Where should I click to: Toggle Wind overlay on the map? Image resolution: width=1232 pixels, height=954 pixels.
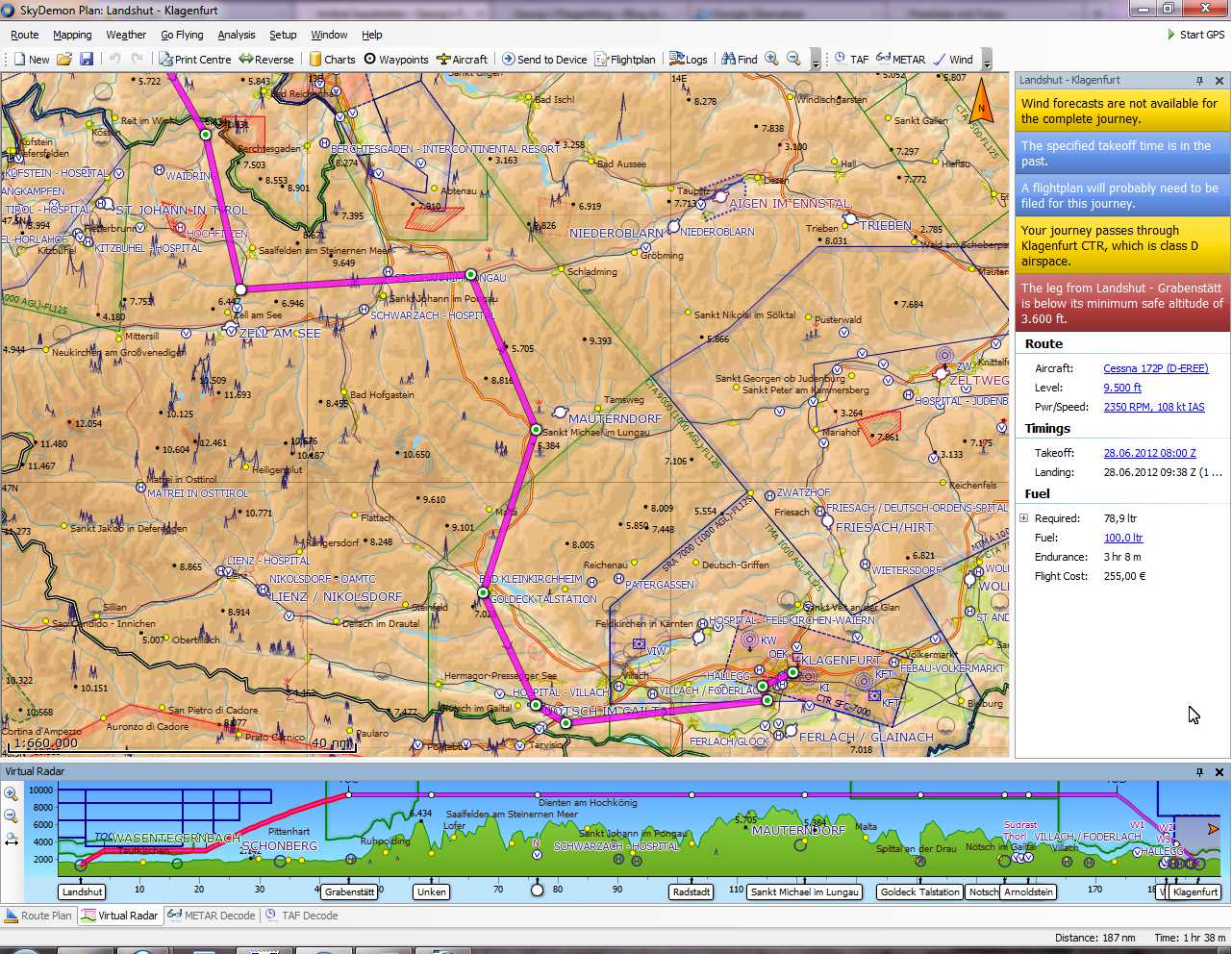953,60
